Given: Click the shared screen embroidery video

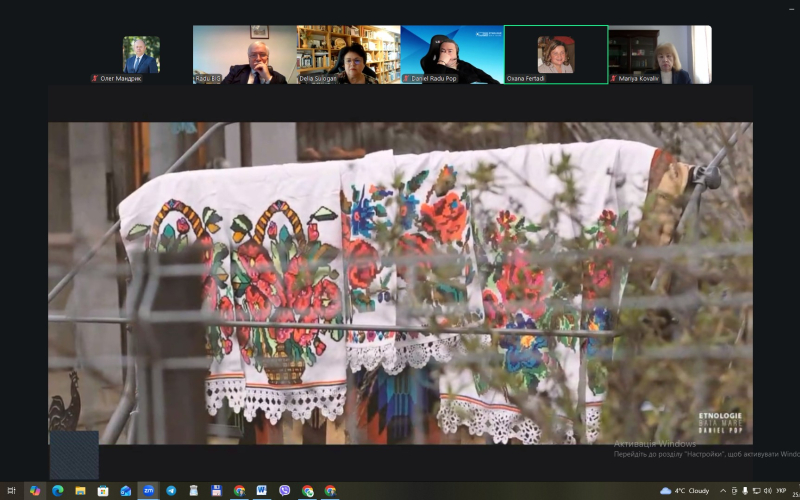Looking at the screenshot, I should [400, 283].
